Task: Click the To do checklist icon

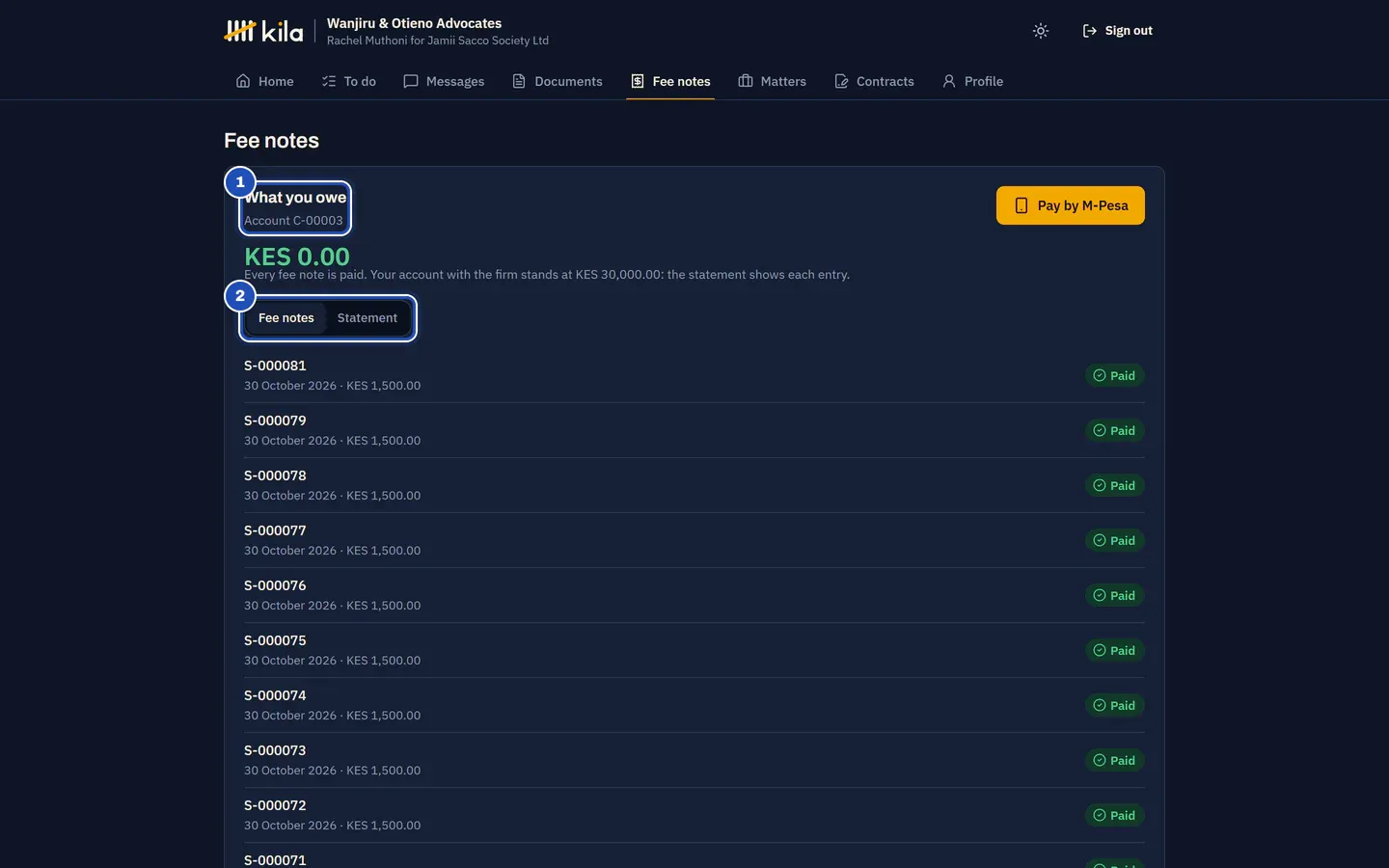Action: pyautogui.click(x=329, y=81)
